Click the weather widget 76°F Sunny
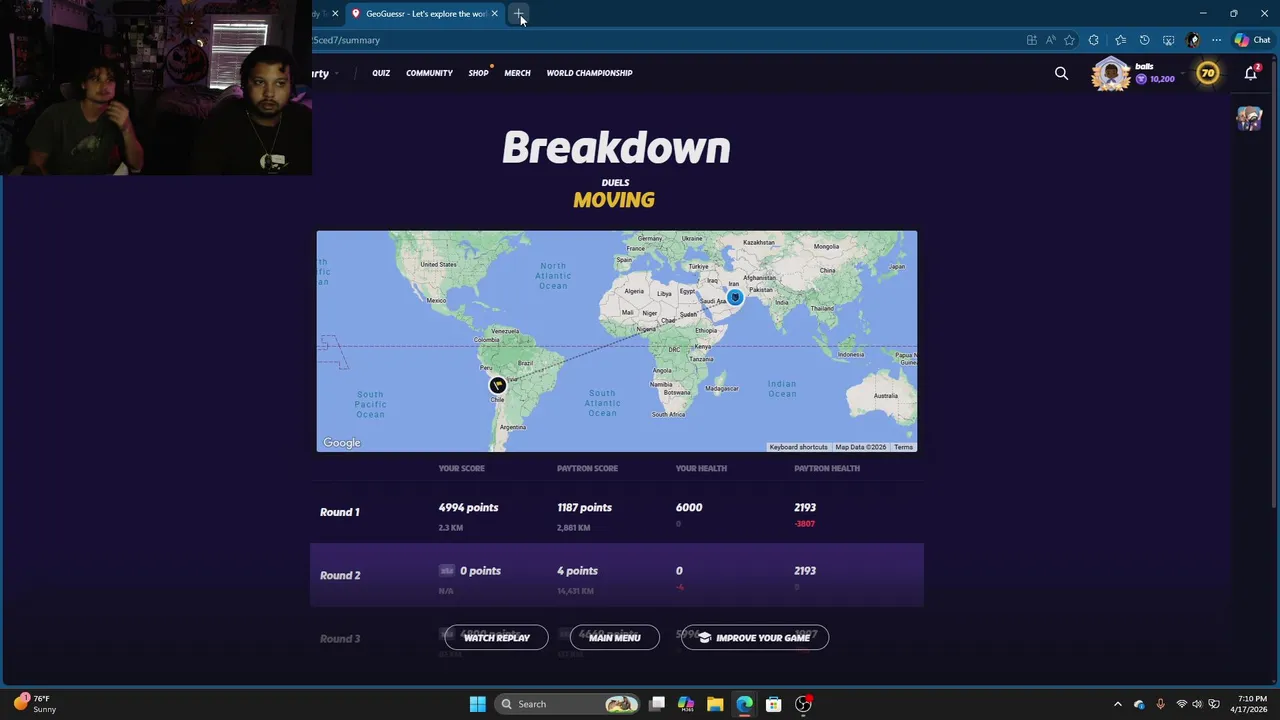This screenshot has height=720, width=1280. [x=34, y=703]
